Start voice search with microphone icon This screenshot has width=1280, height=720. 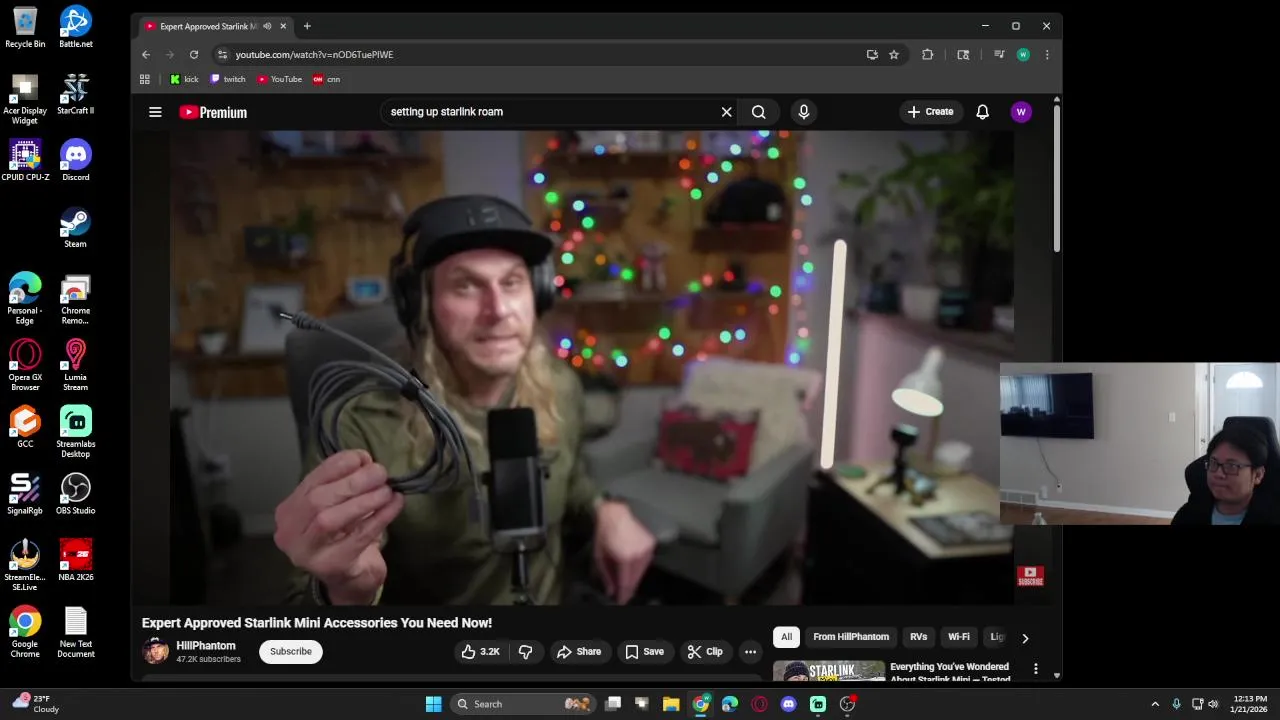803,112
